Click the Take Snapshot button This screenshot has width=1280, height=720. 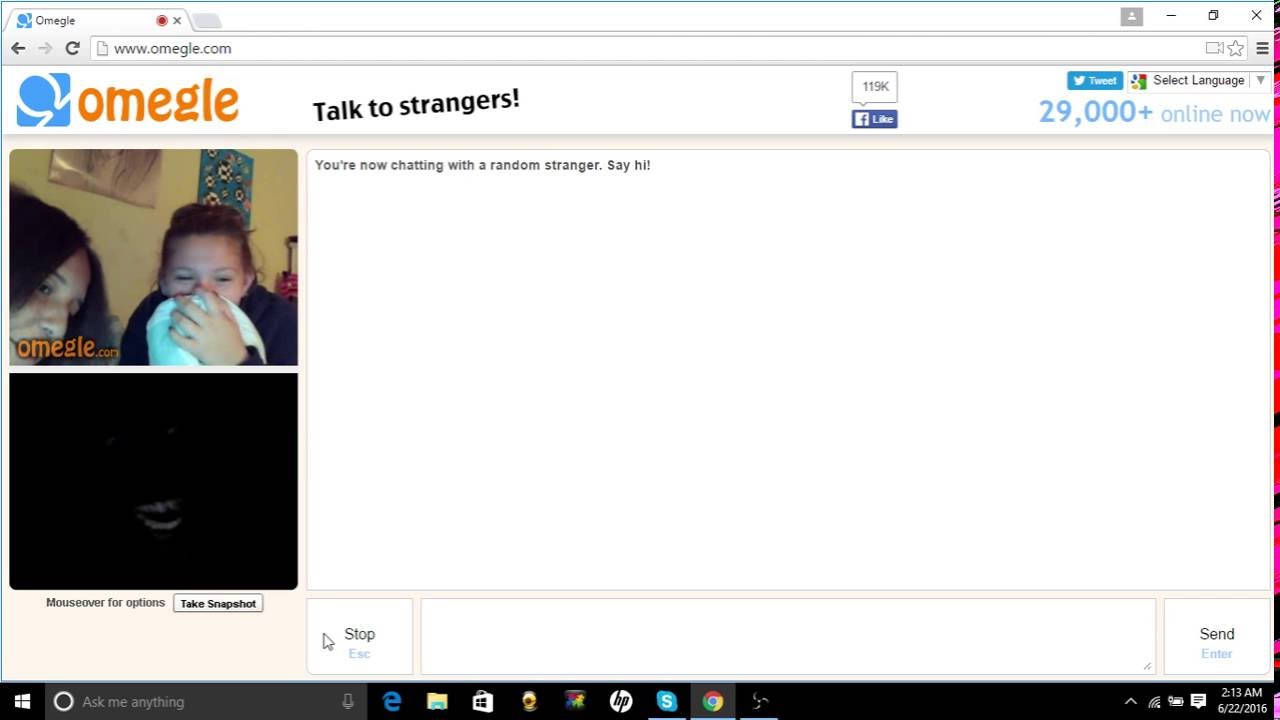point(218,603)
